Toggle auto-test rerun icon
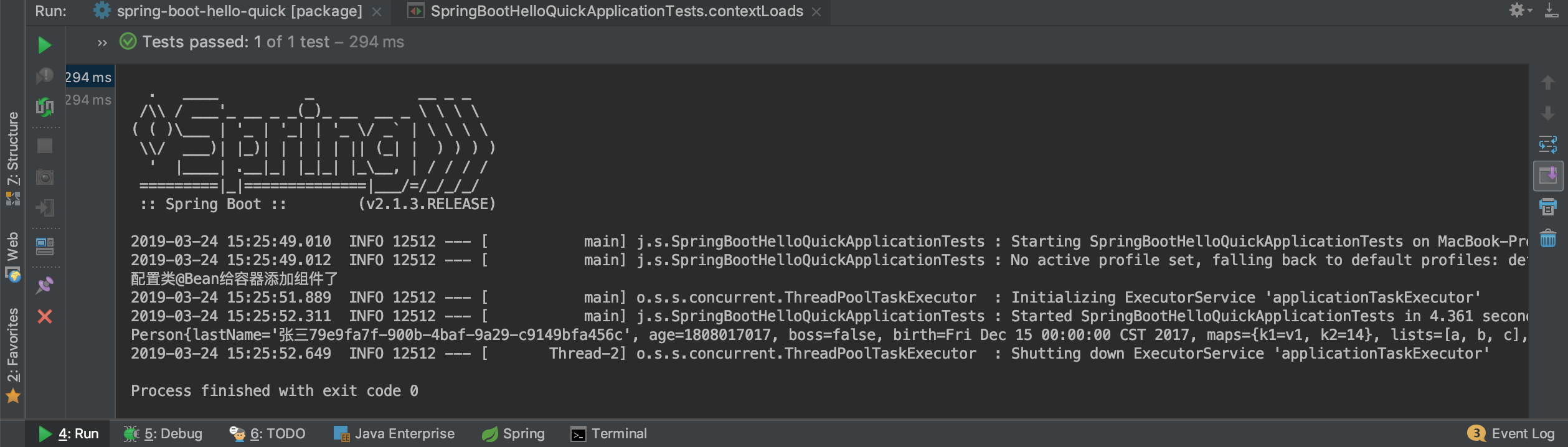Screen dimensions: 1568x447 44,107
